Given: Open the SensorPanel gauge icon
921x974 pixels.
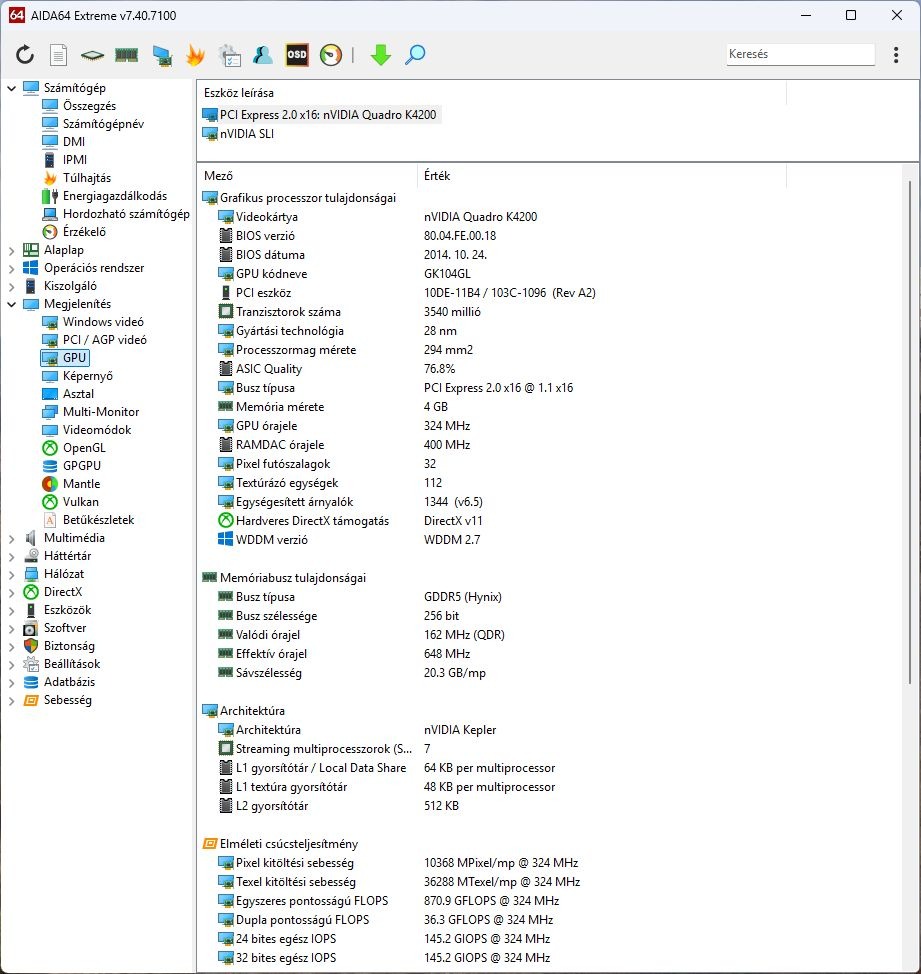Looking at the screenshot, I should [330, 55].
